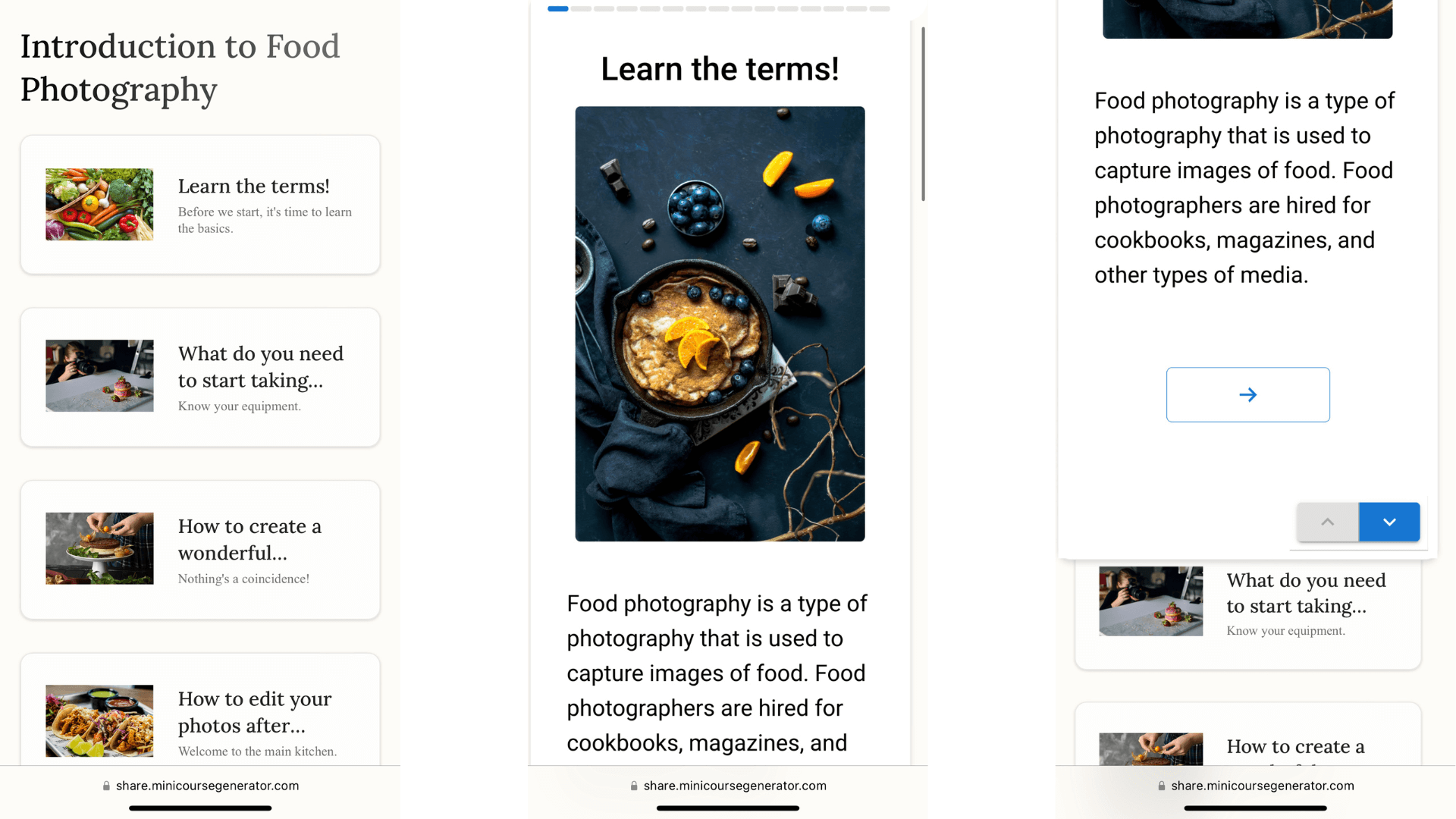
Task: Click the pancake skillet photo in the lesson
Action: 720,324
